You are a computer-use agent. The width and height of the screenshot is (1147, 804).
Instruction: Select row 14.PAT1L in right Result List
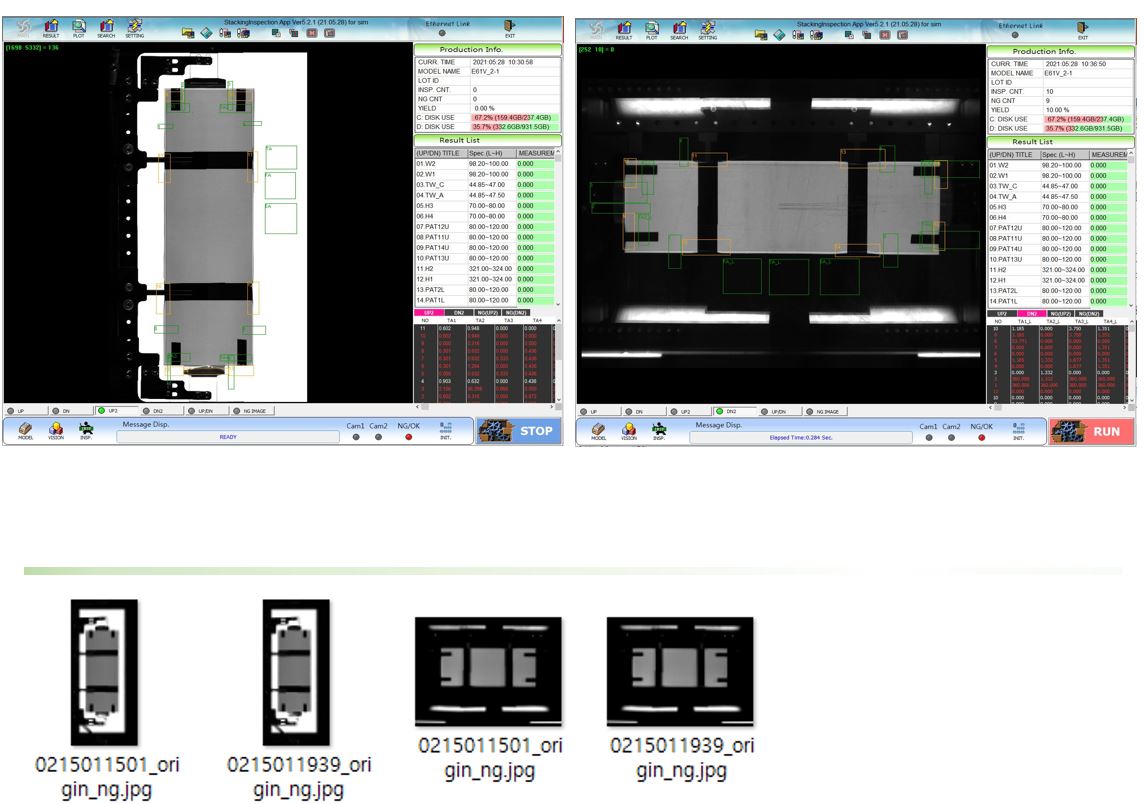click(1058, 301)
